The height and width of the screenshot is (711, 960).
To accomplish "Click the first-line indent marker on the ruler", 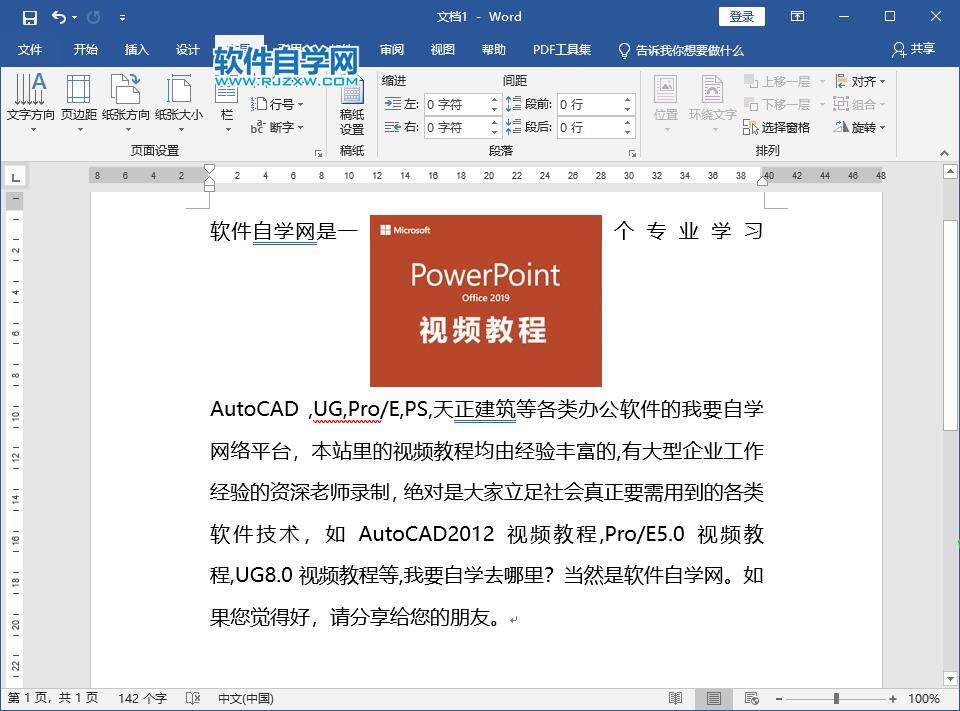I will tap(209, 168).
